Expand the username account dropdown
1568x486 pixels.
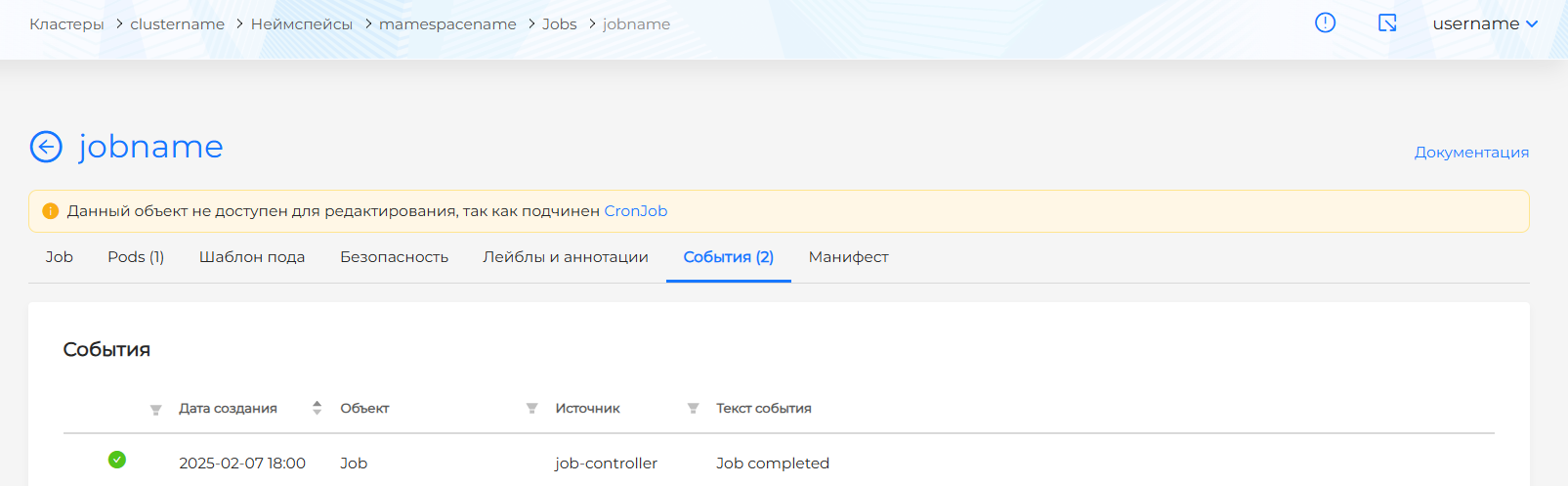click(1484, 23)
